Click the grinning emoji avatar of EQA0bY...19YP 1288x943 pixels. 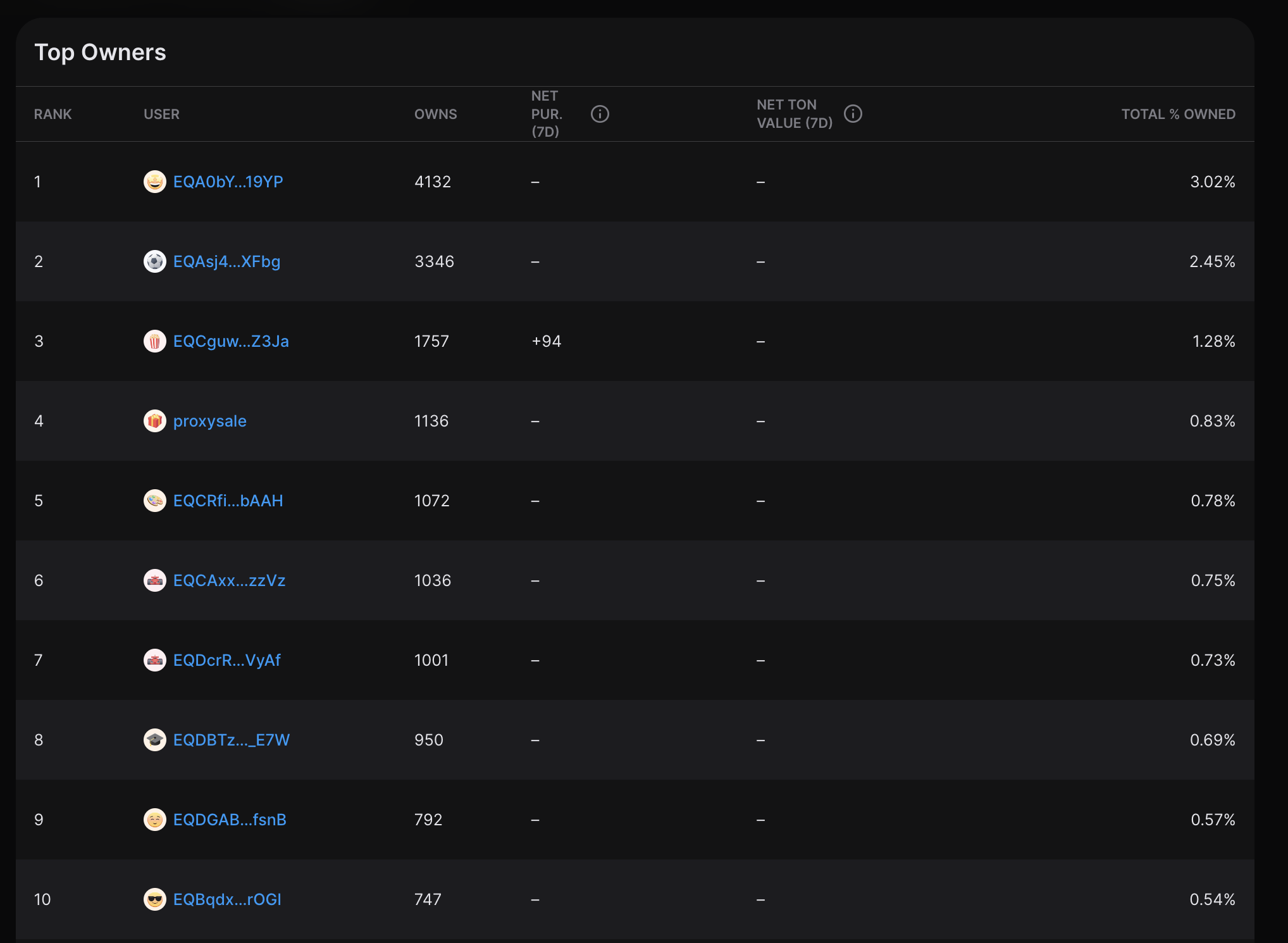(x=154, y=182)
